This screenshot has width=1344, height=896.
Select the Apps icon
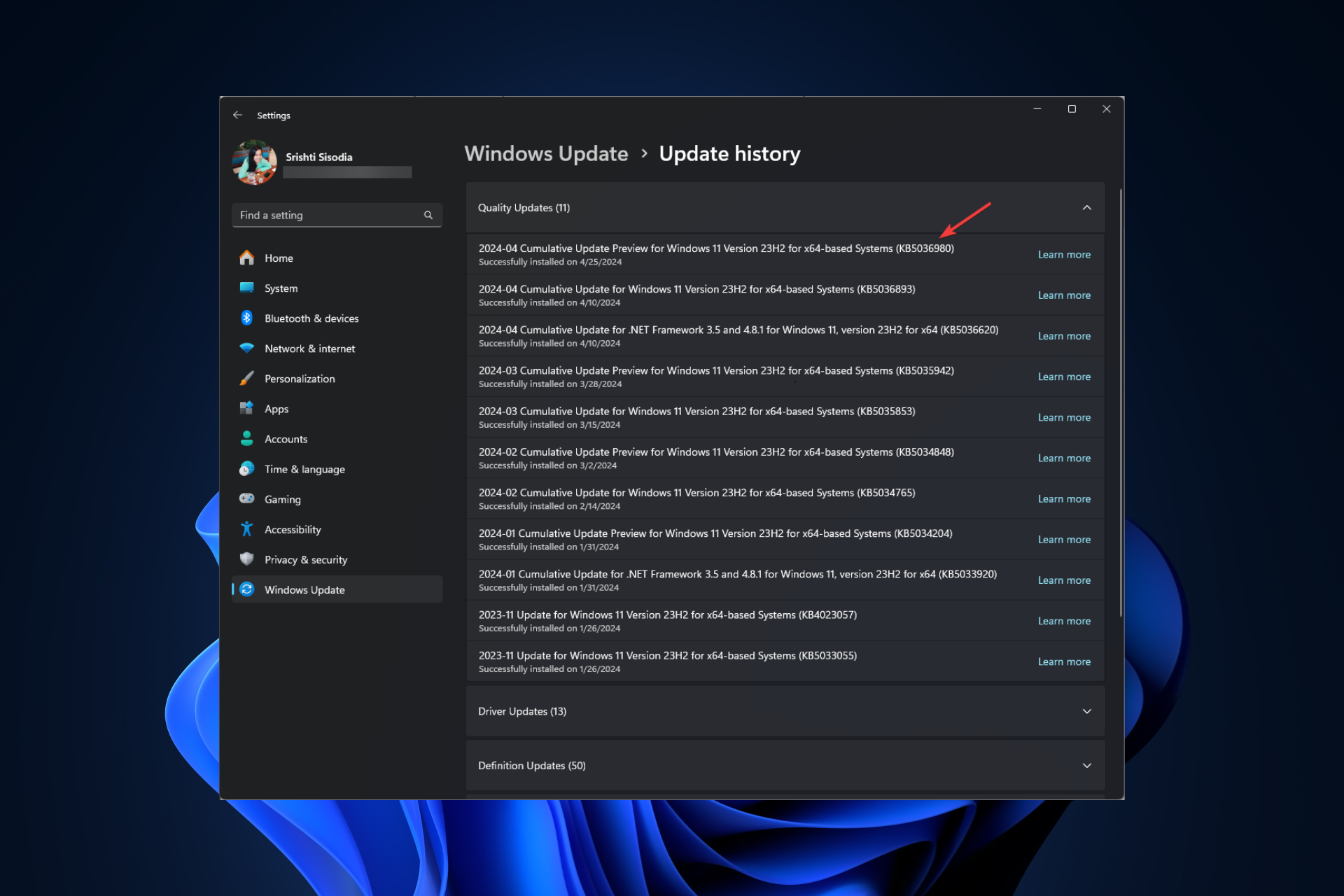(x=246, y=408)
